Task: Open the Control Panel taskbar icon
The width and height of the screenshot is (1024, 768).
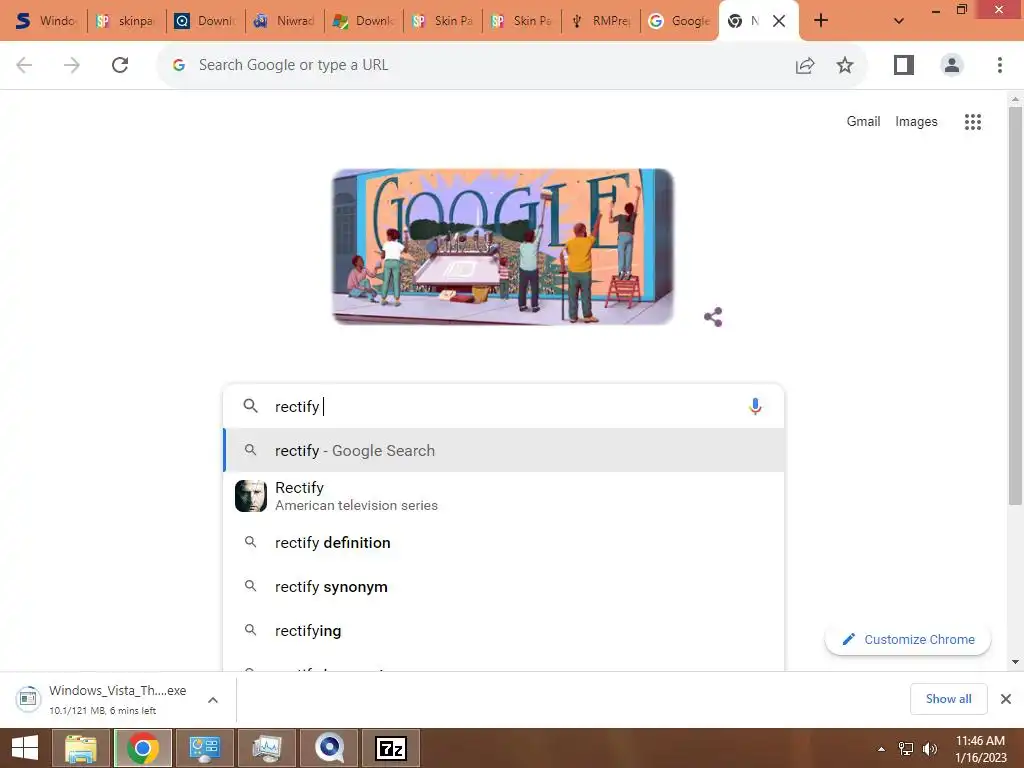Action: tap(205, 748)
